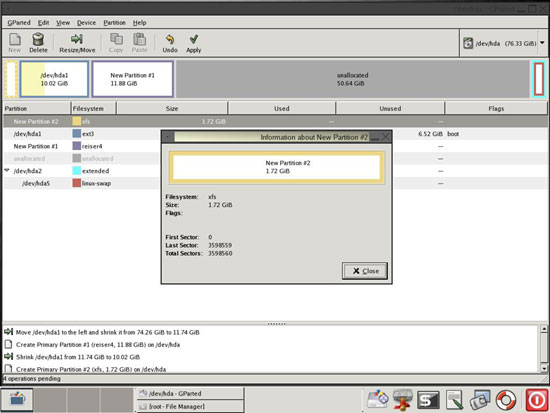Sort by Used column header
The height and width of the screenshot is (413, 550).
tap(282, 108)
